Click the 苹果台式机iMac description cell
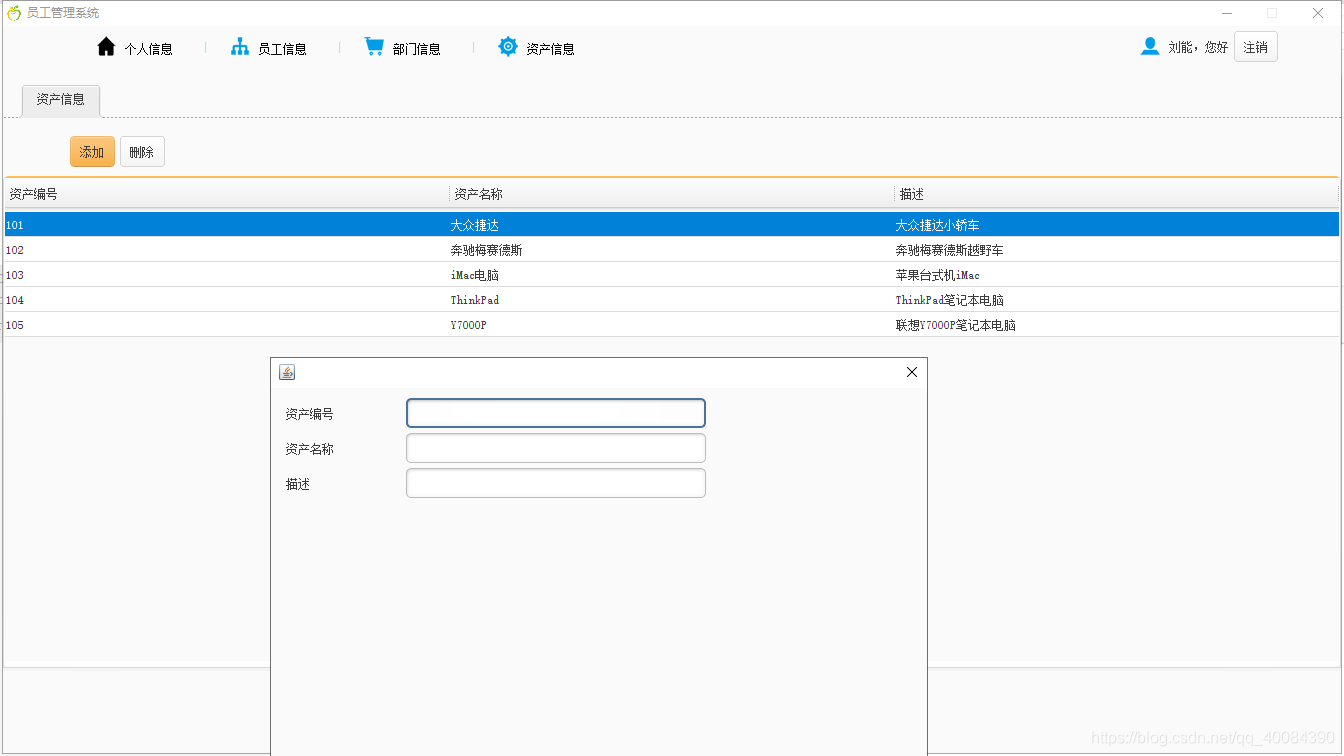 tap(1116, 275)
